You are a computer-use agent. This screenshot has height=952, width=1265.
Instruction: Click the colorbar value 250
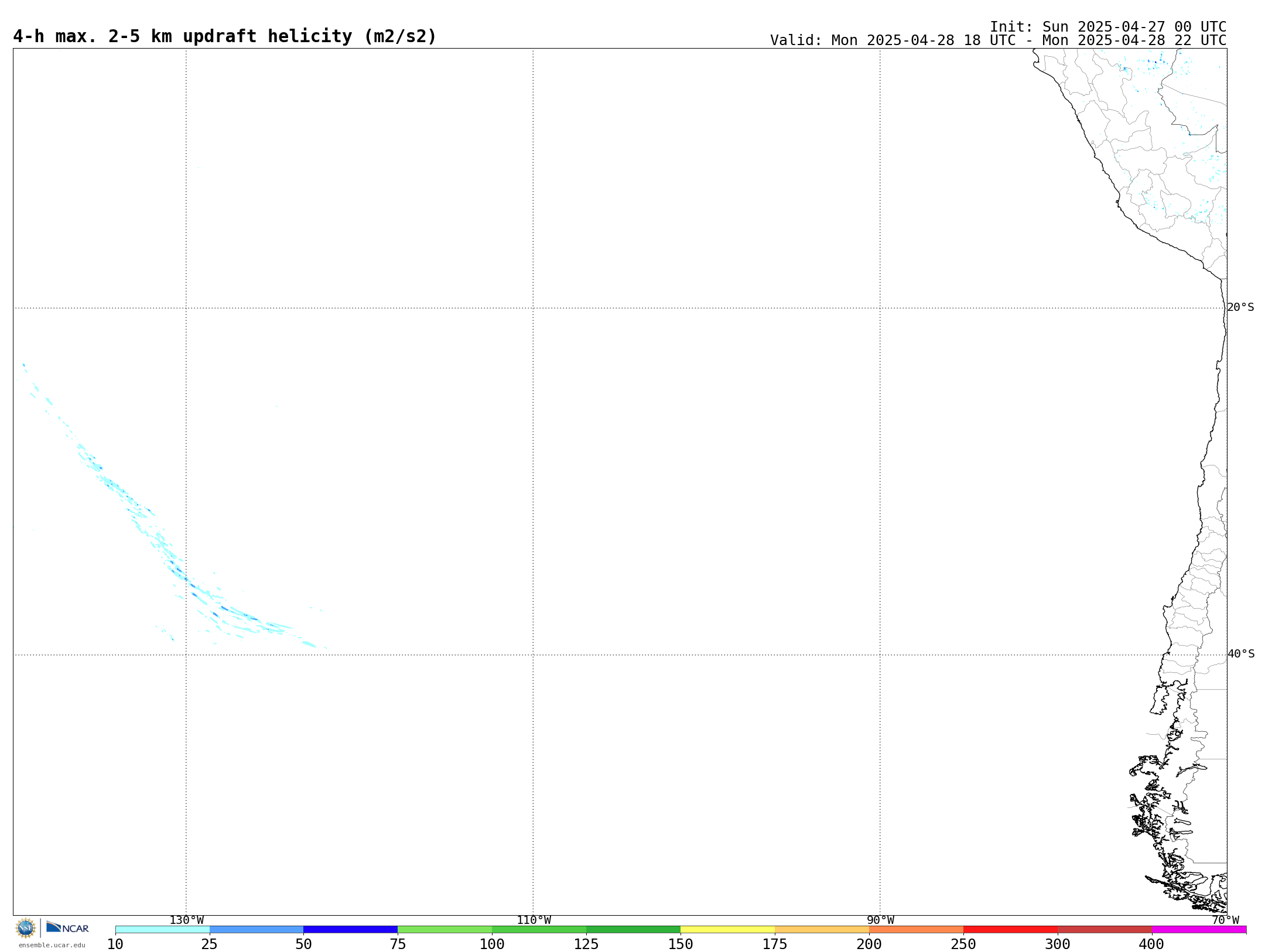tap(963, 944)
